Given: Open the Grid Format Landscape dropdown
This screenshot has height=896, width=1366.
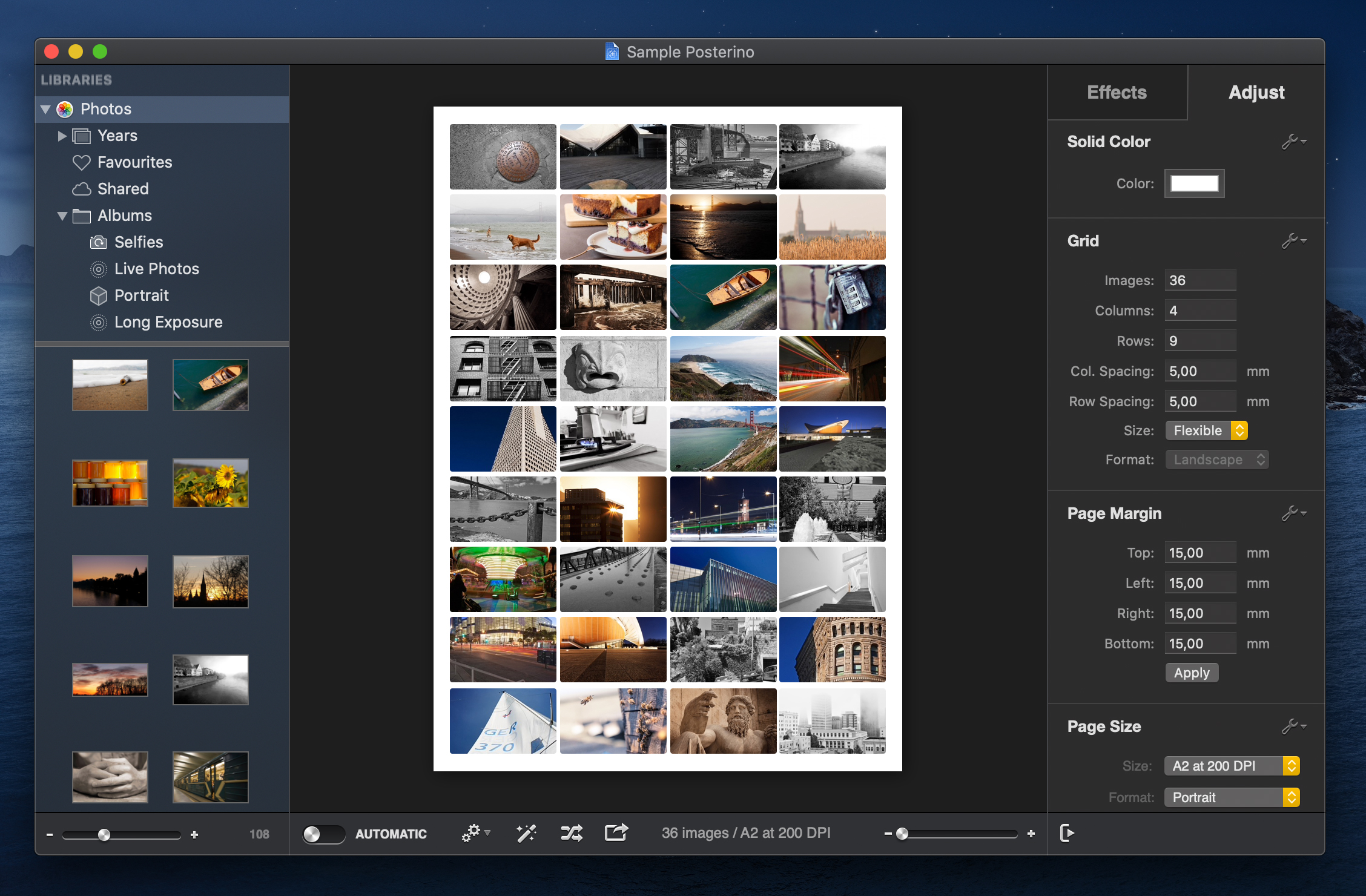Looking at the screenshot, I should [1216, 460].
